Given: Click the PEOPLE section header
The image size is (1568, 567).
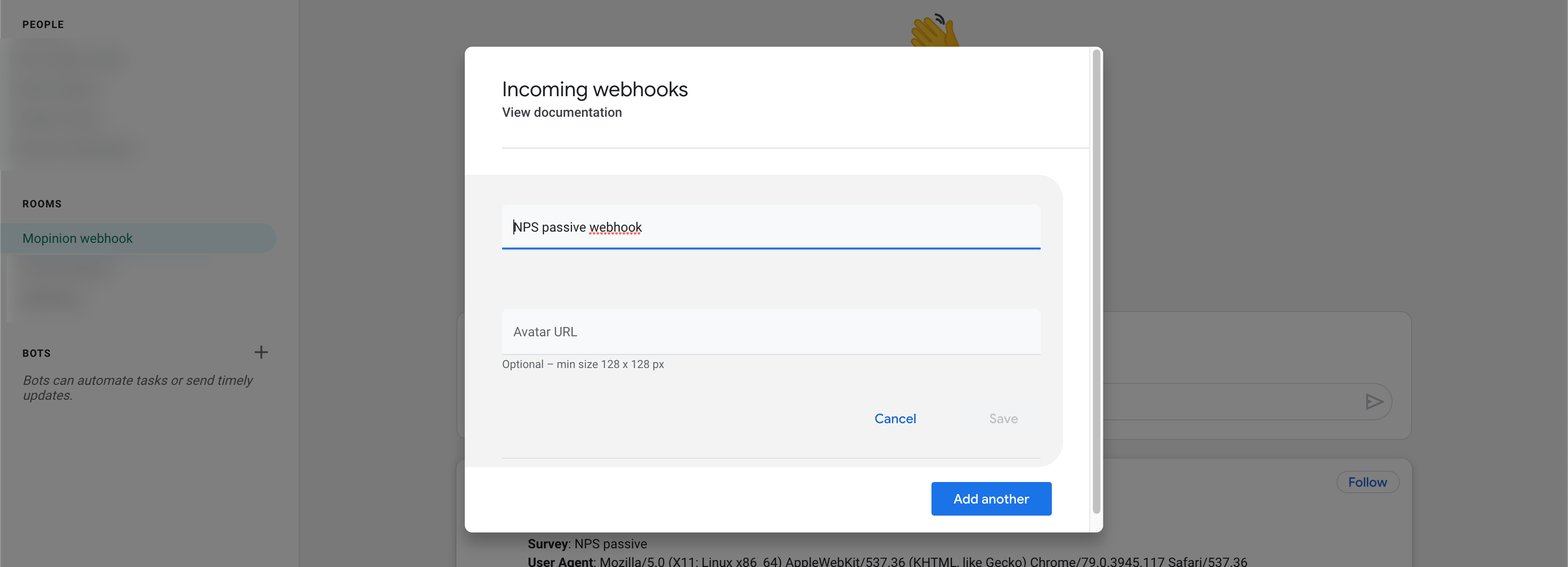Looking at the screenshot, I should click(x=42, y=24).
